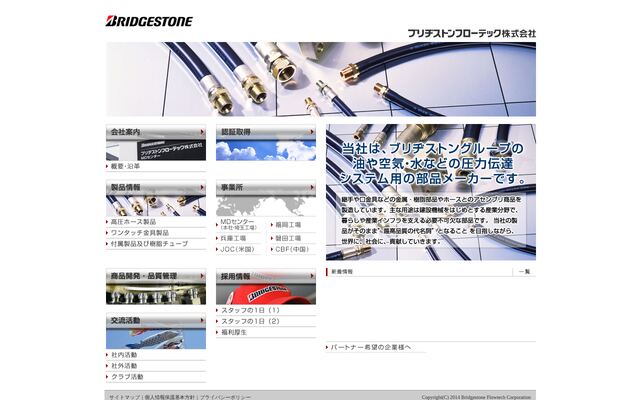Open the 採用情報 section header

pos(266,276)
